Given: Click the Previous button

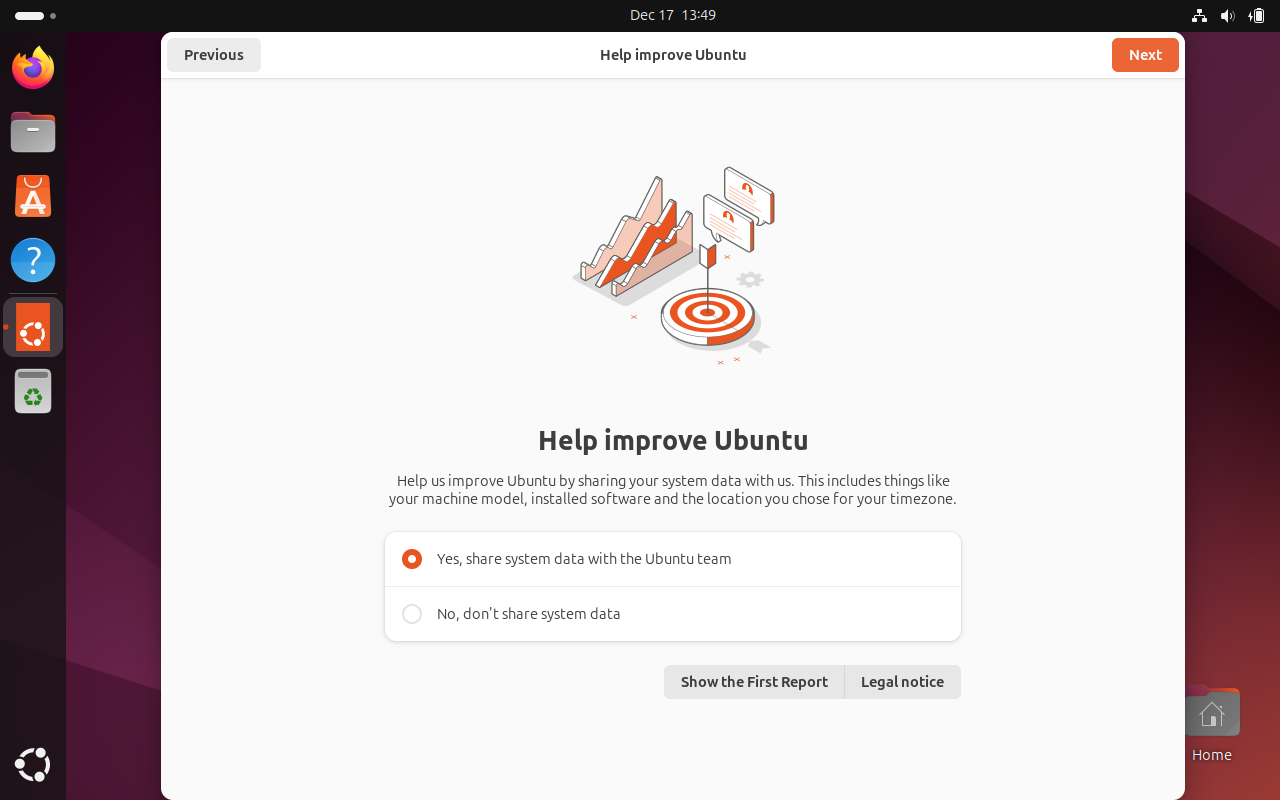Looking at the screenshot, I should point(213,55).
